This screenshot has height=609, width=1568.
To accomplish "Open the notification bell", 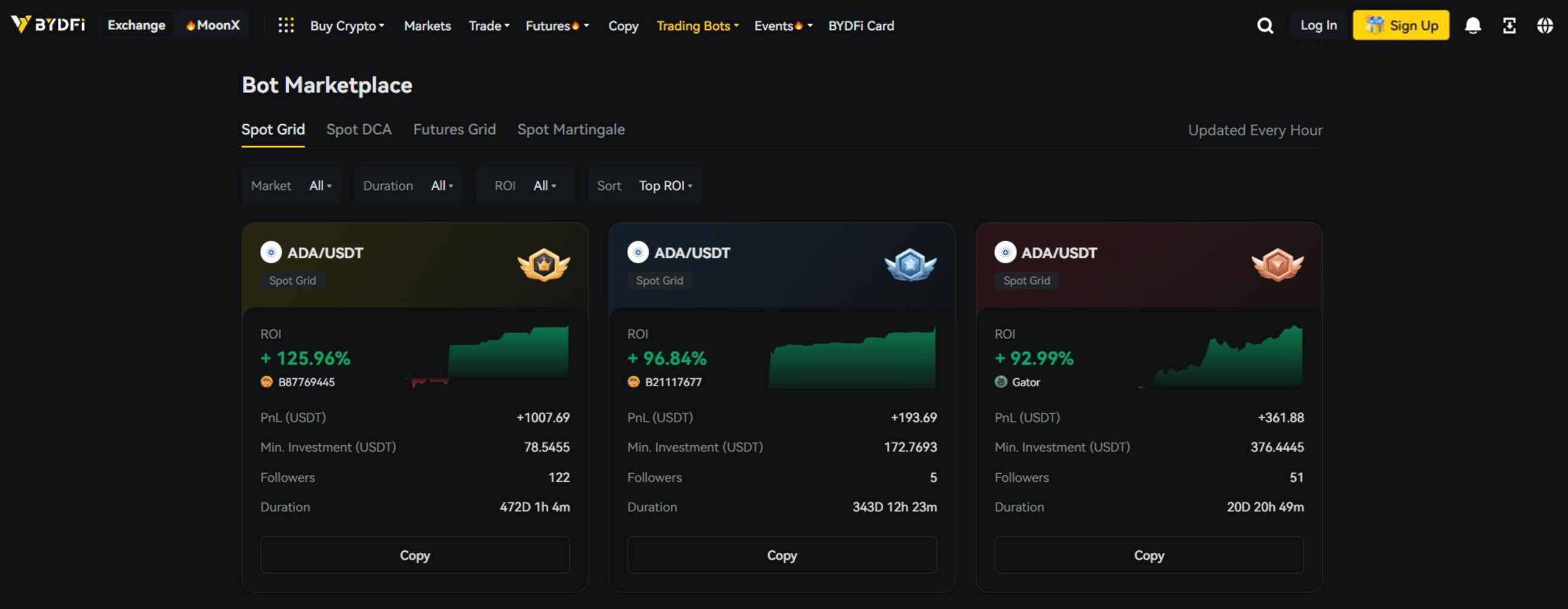I will tap(1472, 25).
